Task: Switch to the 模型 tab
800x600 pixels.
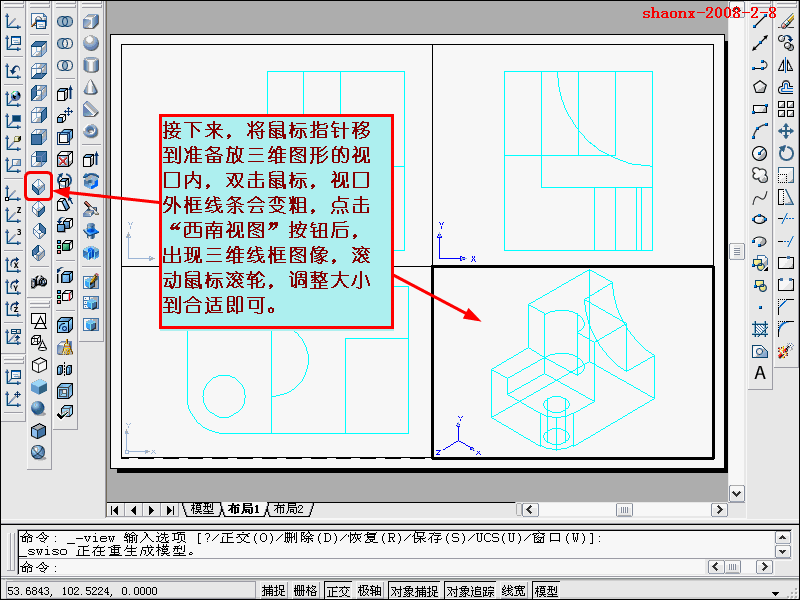Action: [203, 509]
